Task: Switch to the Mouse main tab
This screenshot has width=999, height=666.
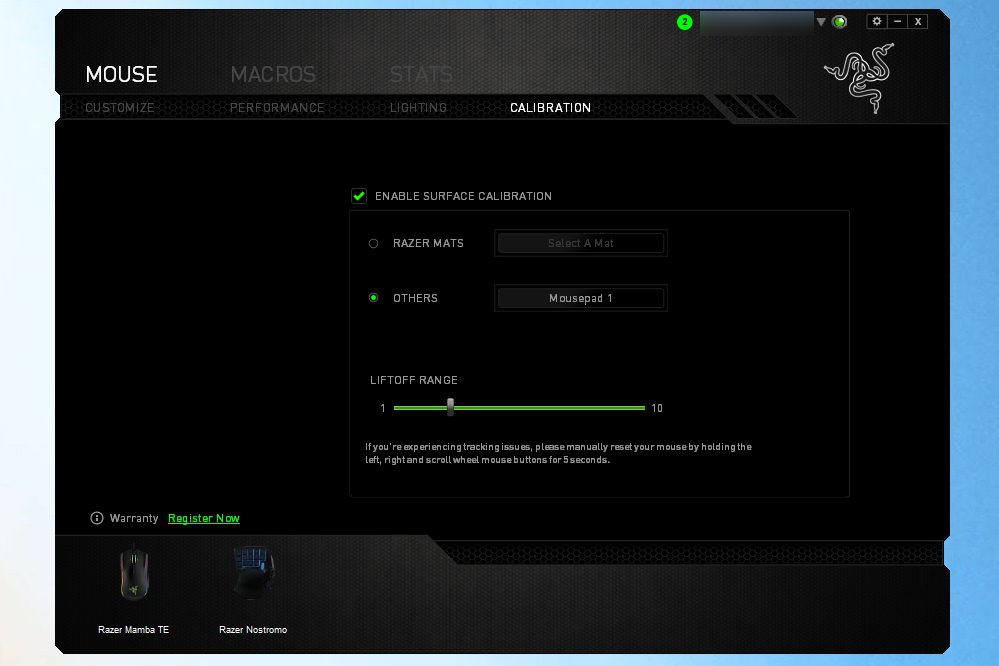Action: pos(121,75)
